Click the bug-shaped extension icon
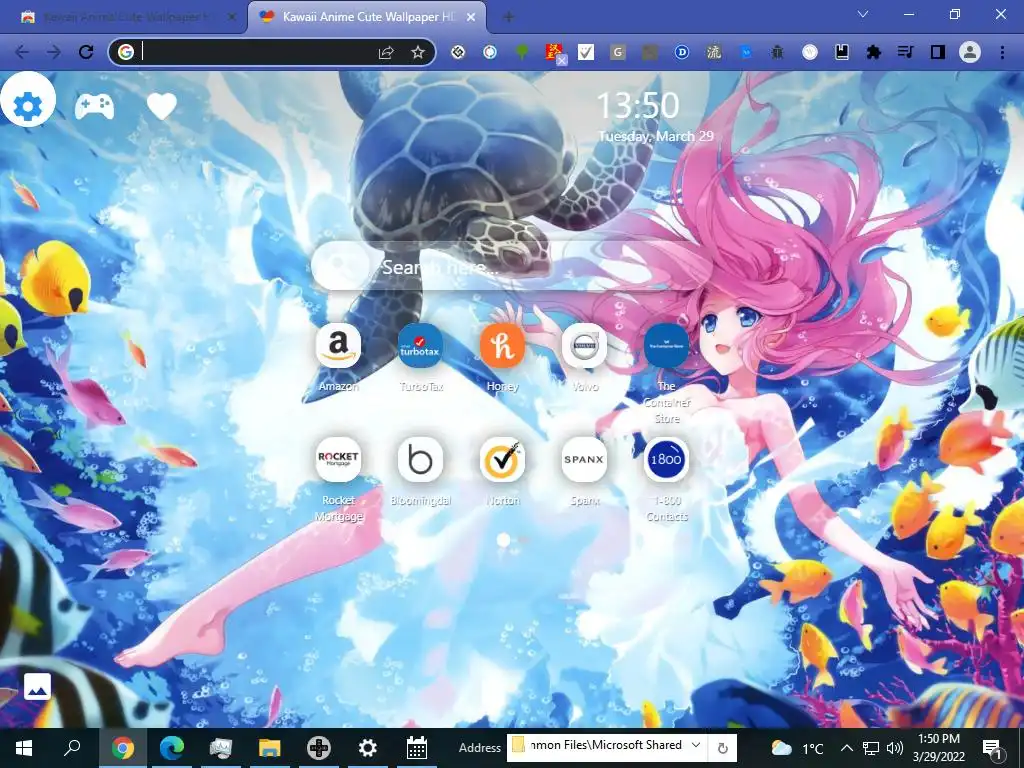1024x768 pixels. 777,52
